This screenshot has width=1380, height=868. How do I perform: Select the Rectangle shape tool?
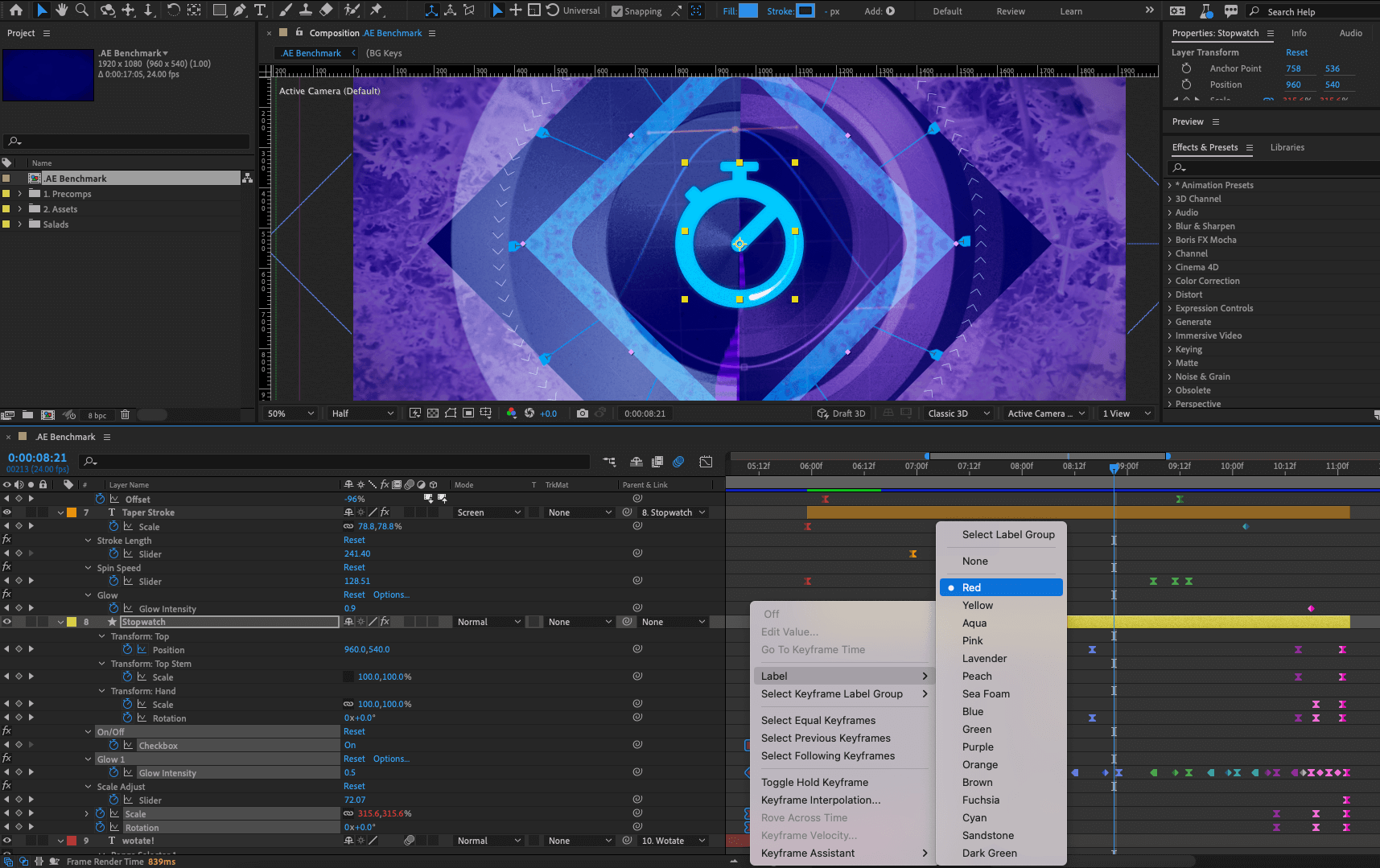pos(219,10)
